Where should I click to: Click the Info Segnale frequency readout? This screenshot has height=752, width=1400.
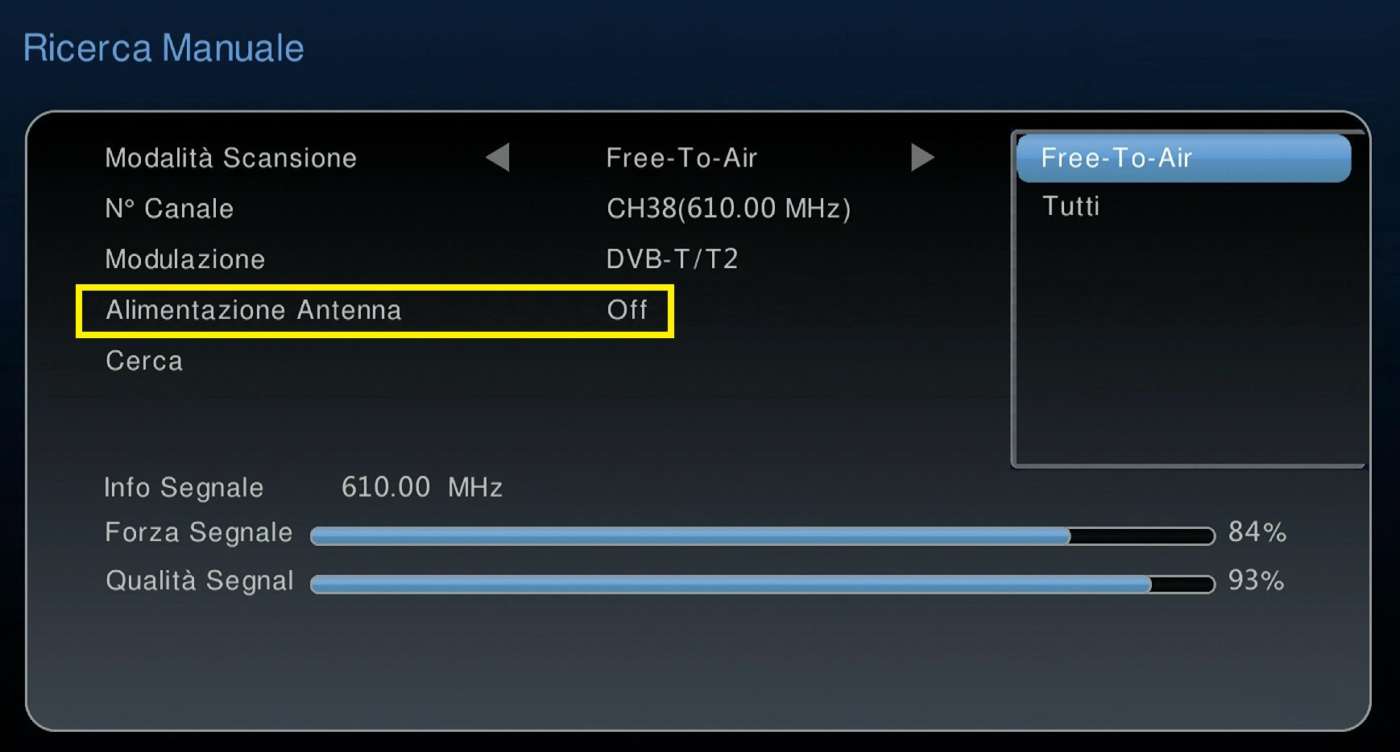[422, 488]
